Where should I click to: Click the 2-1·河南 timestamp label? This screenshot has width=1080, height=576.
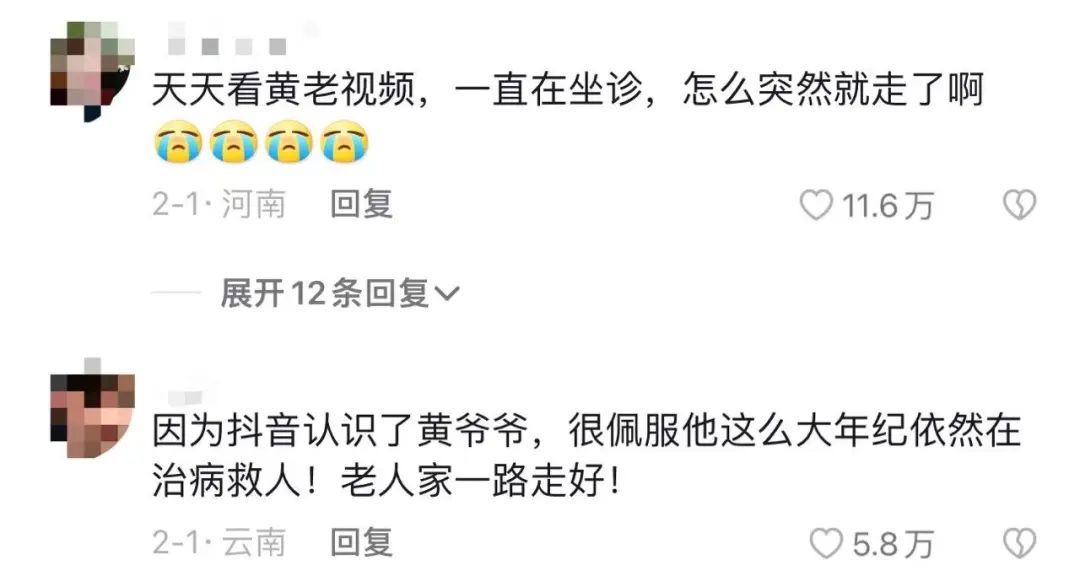click(x=218, y=205)
